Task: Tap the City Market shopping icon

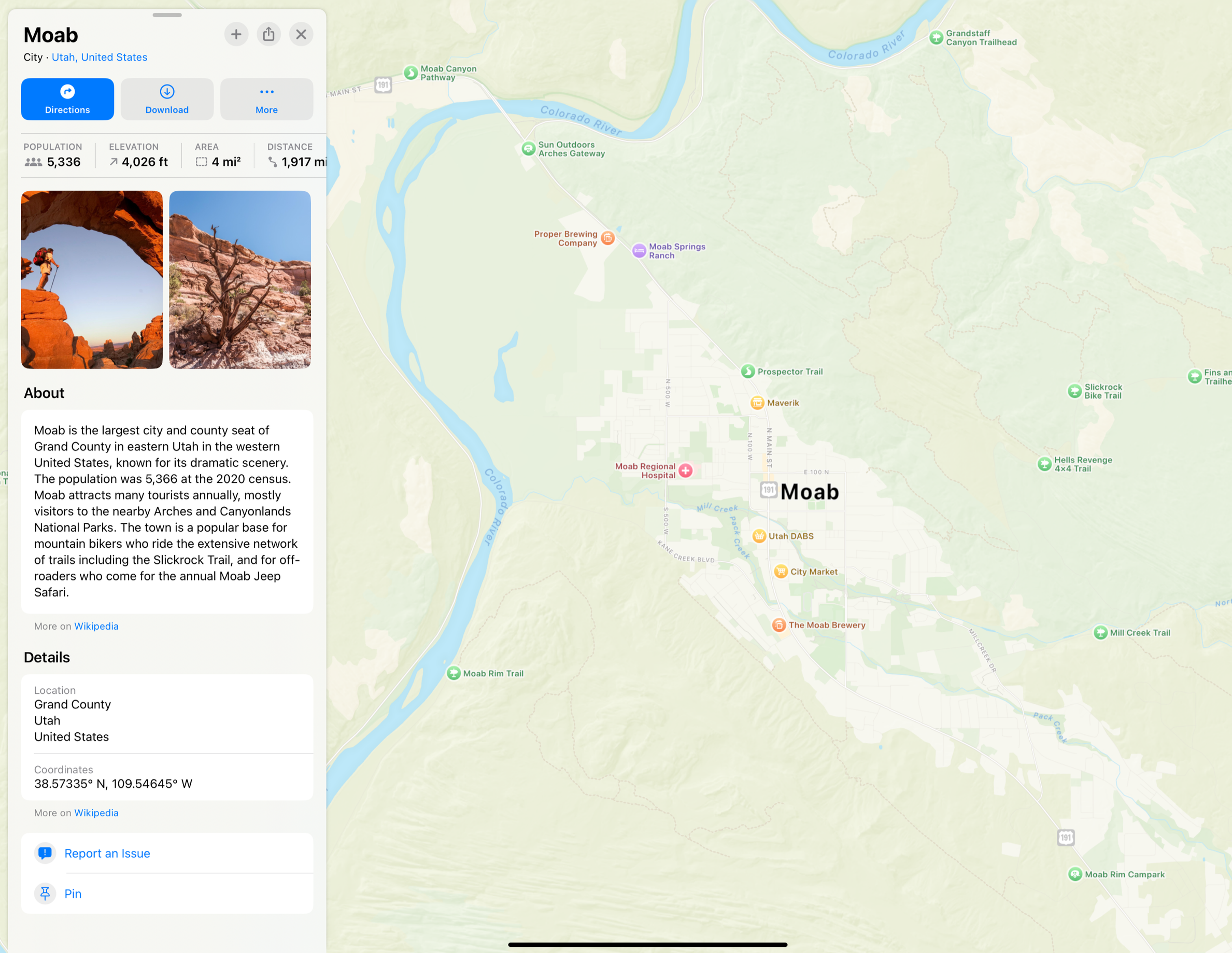Action: click(x=781, y=571)
